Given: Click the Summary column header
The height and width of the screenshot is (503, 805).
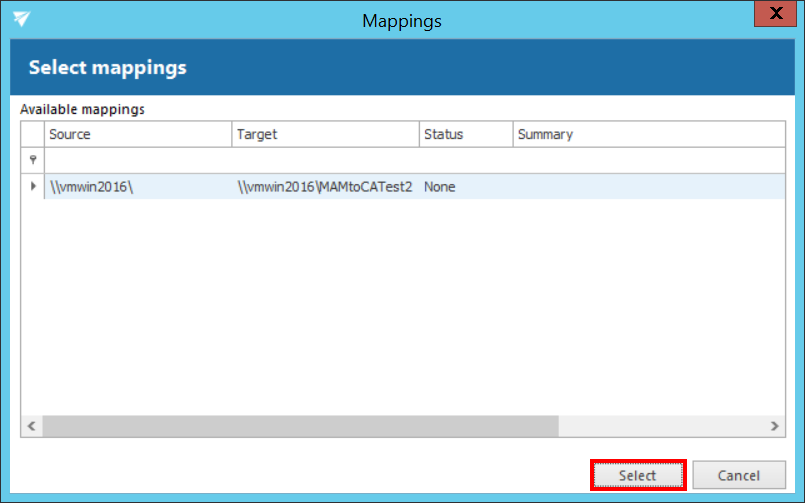Looking at the screenshot, I should pos(648,134).
